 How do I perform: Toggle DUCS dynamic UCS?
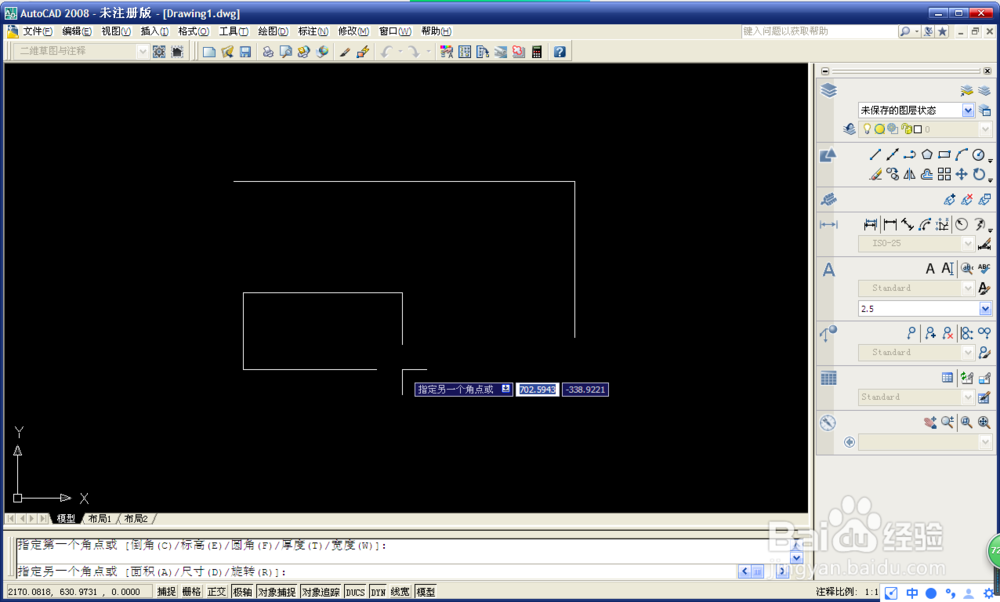point(355,592)
